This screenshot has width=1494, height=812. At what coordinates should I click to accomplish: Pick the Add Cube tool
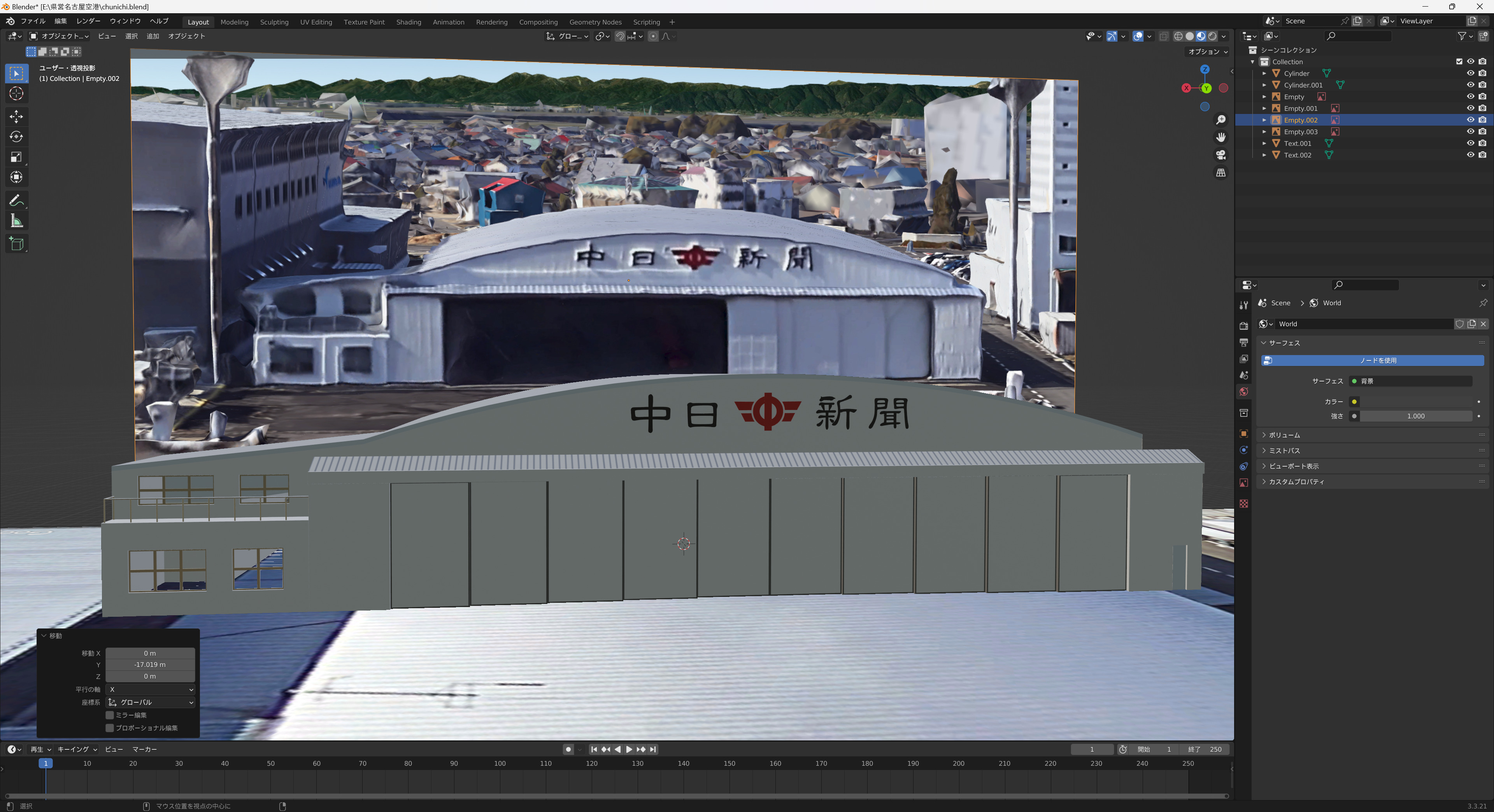point(16,244)
